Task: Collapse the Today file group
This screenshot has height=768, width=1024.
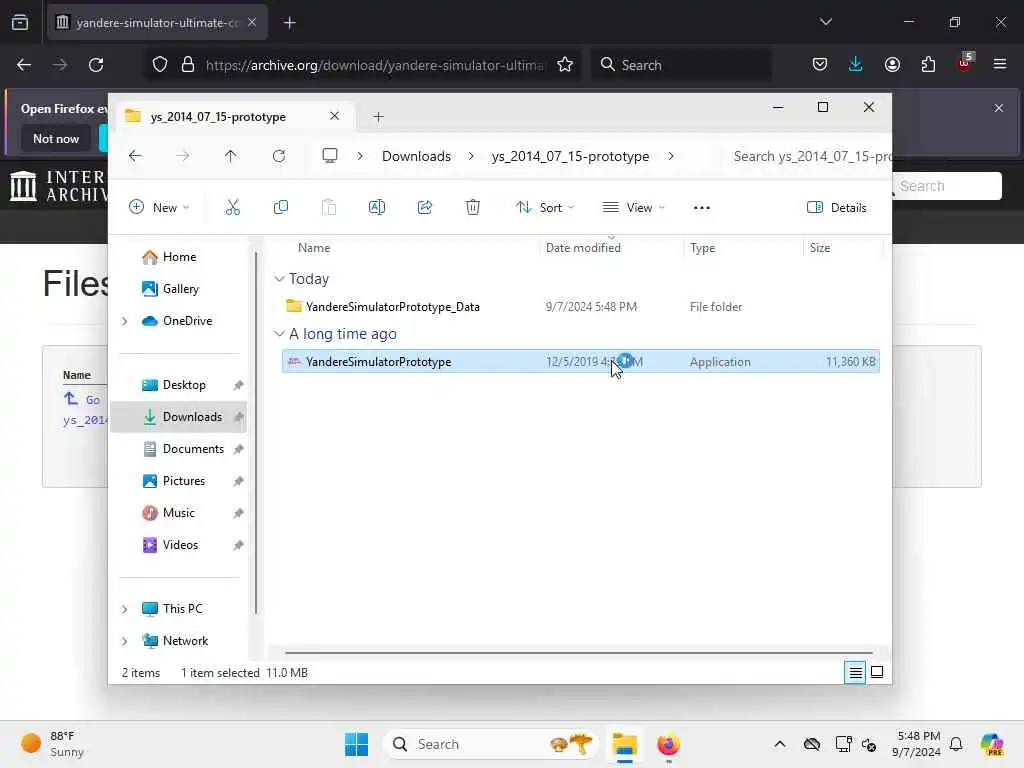Action: [x=279, y=279]
